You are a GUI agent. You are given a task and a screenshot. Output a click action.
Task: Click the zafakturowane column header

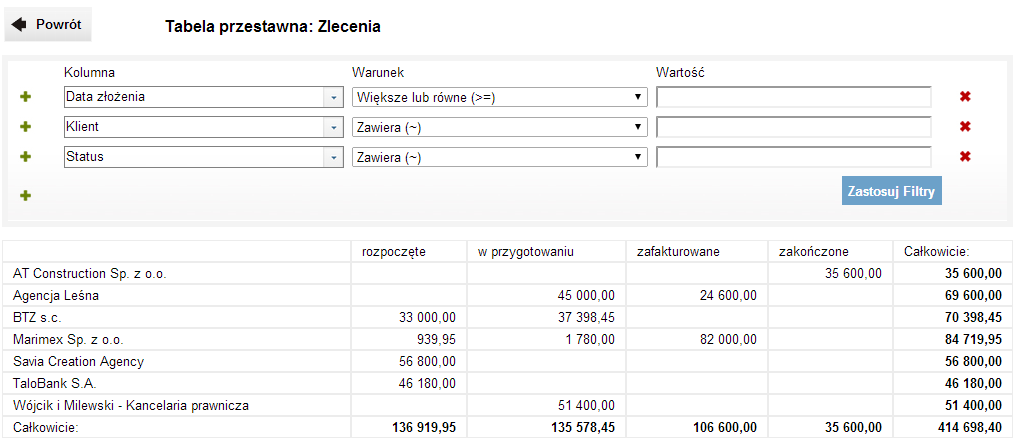pos(676,252)
